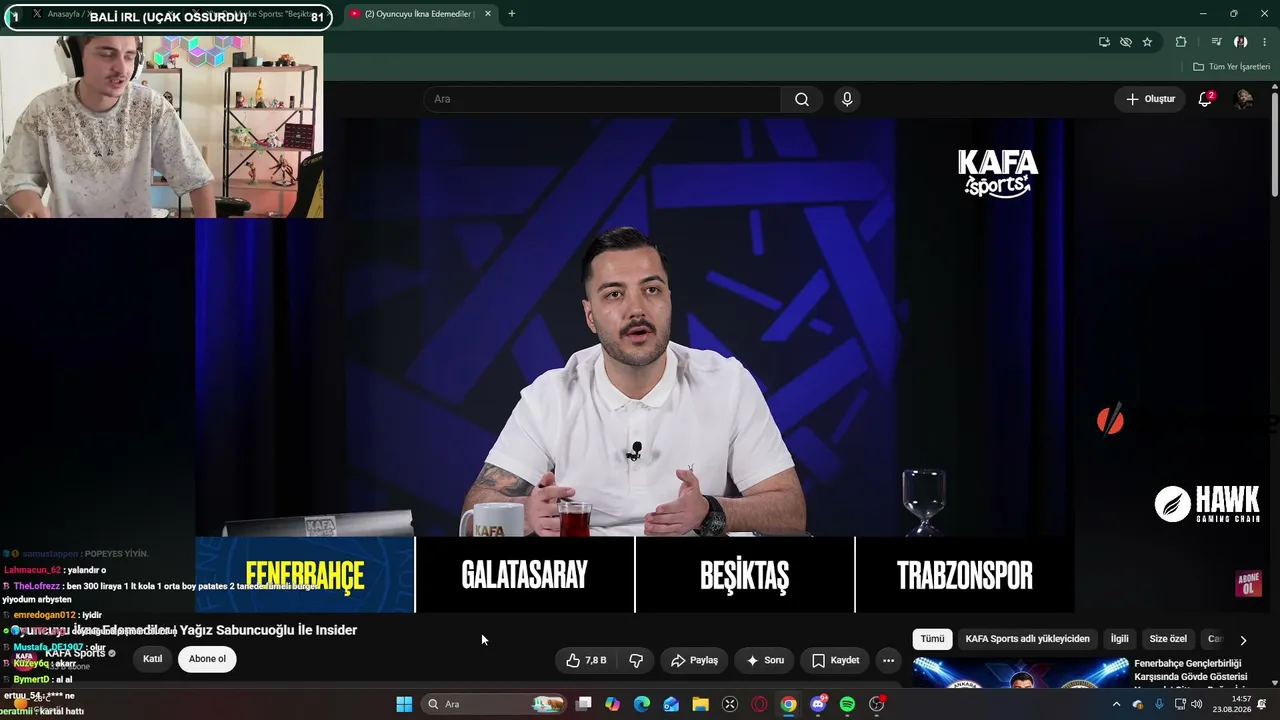This screenshot has width=1280, height=720.
Task: Close the Oyuncuyu İkna Edemediler tab
Action: point(487,14)
